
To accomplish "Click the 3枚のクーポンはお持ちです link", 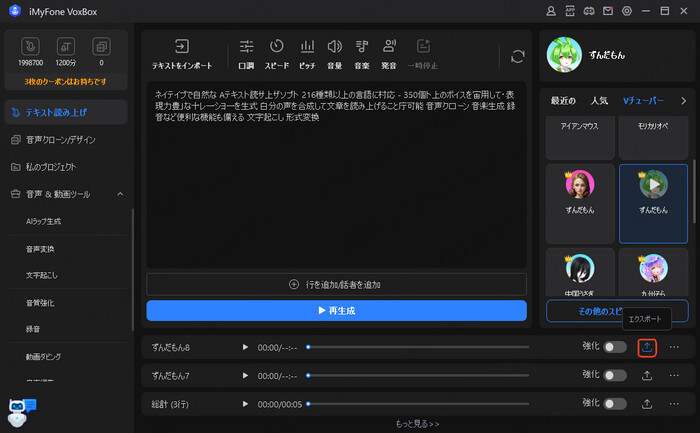I will tap(65, 82).
